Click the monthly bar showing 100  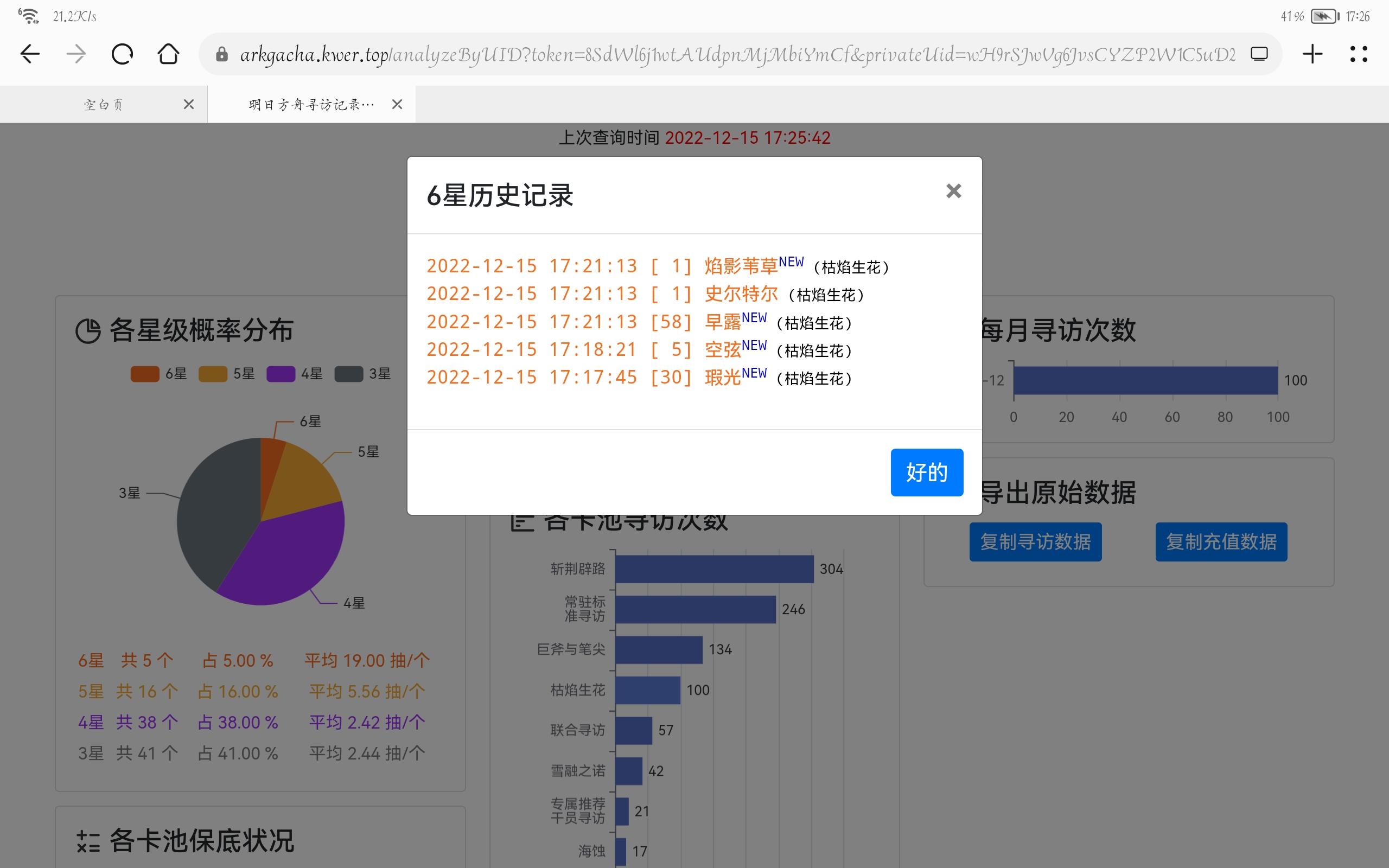pos(1146,380)
